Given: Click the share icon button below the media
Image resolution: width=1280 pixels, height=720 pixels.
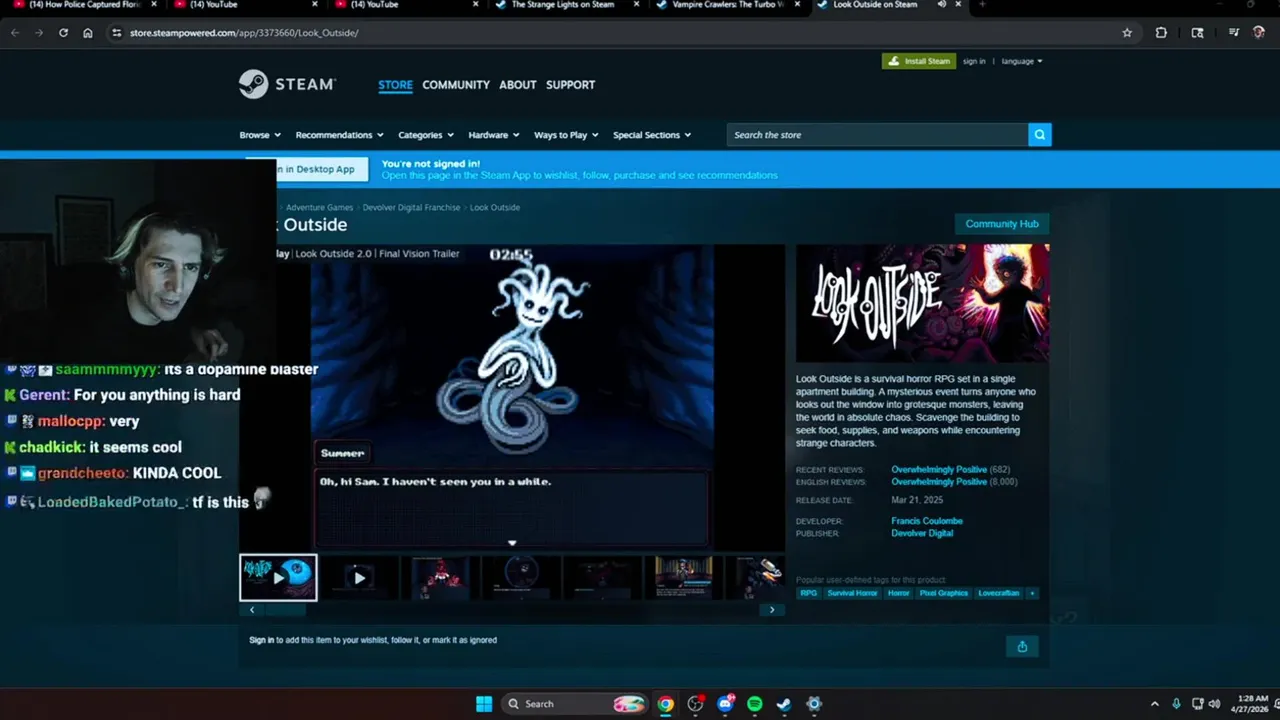Looking at the screenshot, I should pyautogui.click(x=1022, y=646).
